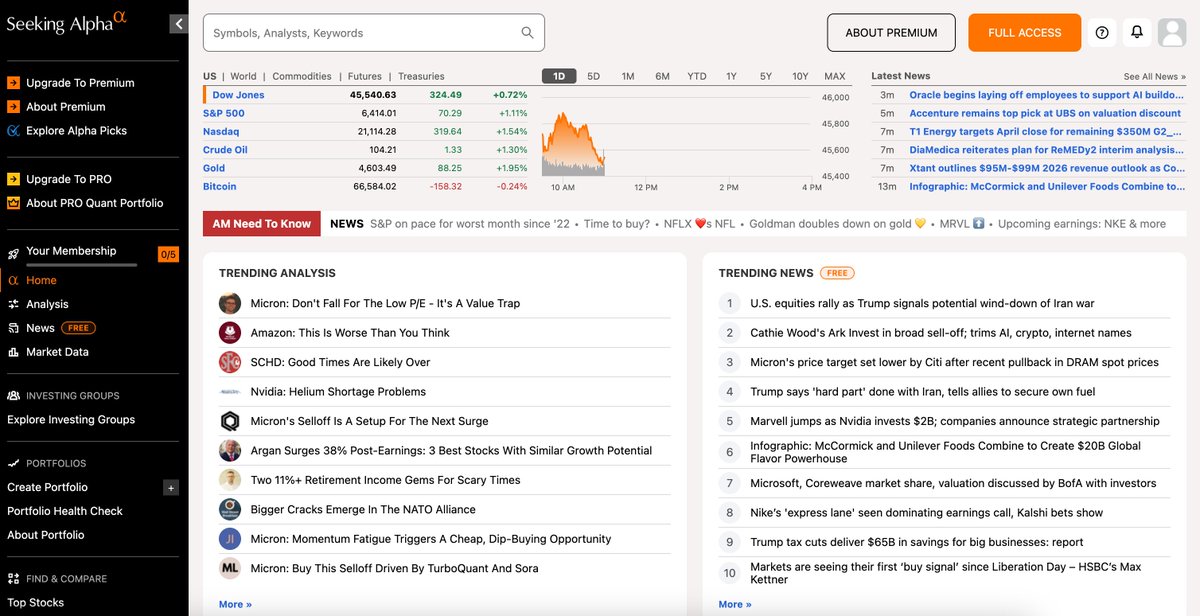The width and height of the screenshot is (1200, 616).
Task: Click the JI author avatar
Action: pos(230,539)
